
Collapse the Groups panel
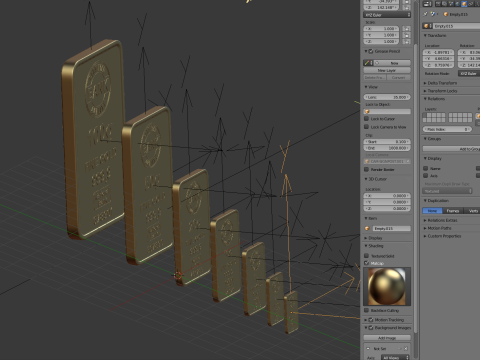tap(425, 139)
